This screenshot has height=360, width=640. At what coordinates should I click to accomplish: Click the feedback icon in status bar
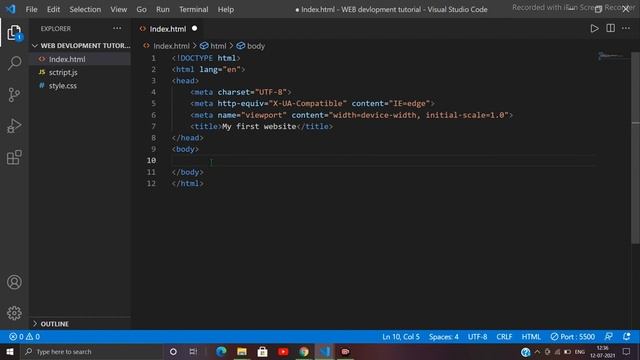pyautogui.click(x=608, y=337)
